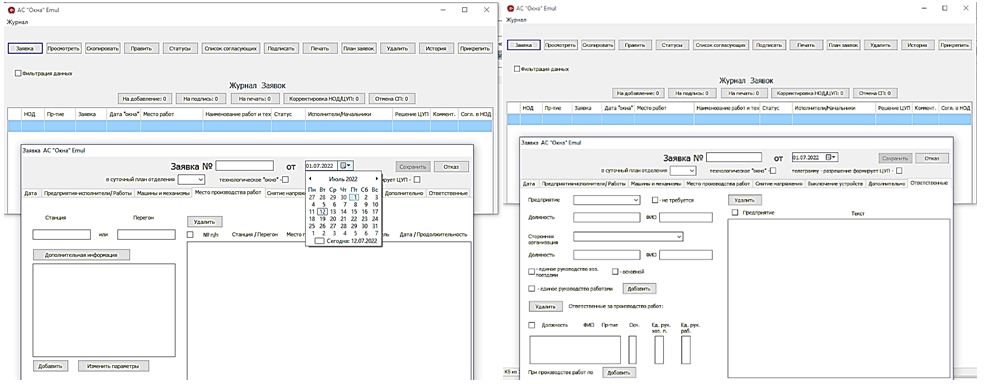Click 'Корректировка НОД/ЦУП: 0' filter in left window

325,98
